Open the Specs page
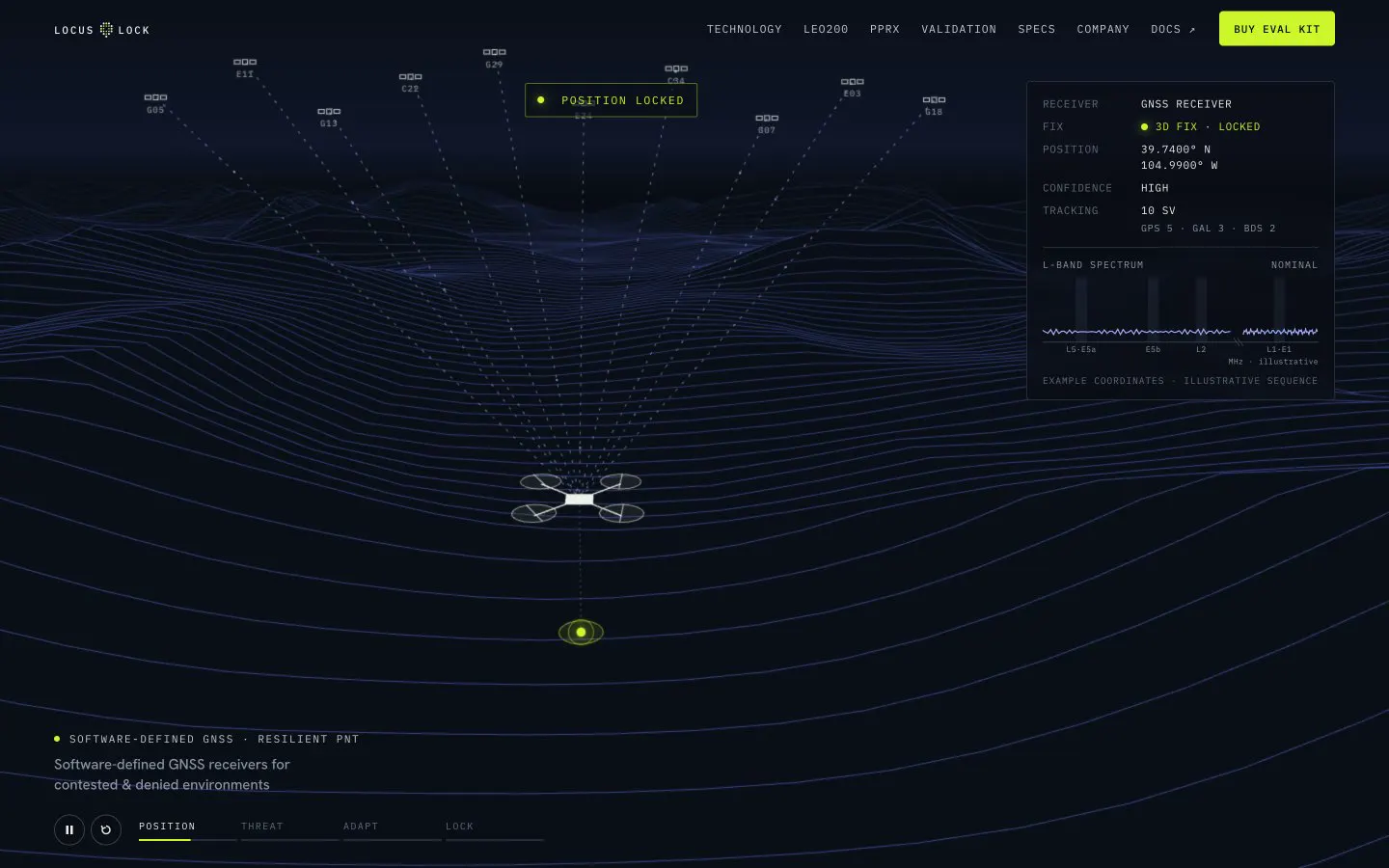 click(1037, 29)
